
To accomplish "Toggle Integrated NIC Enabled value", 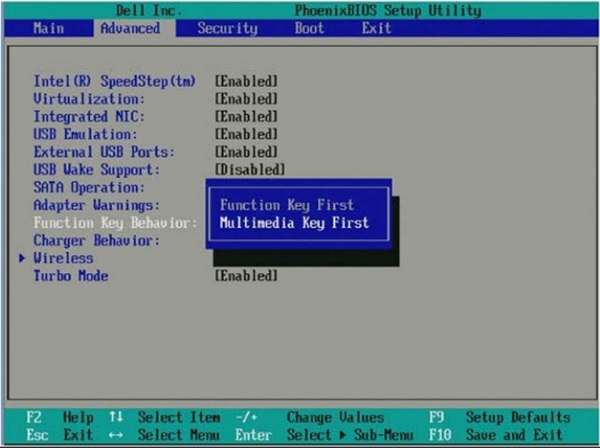I will 246,116.
